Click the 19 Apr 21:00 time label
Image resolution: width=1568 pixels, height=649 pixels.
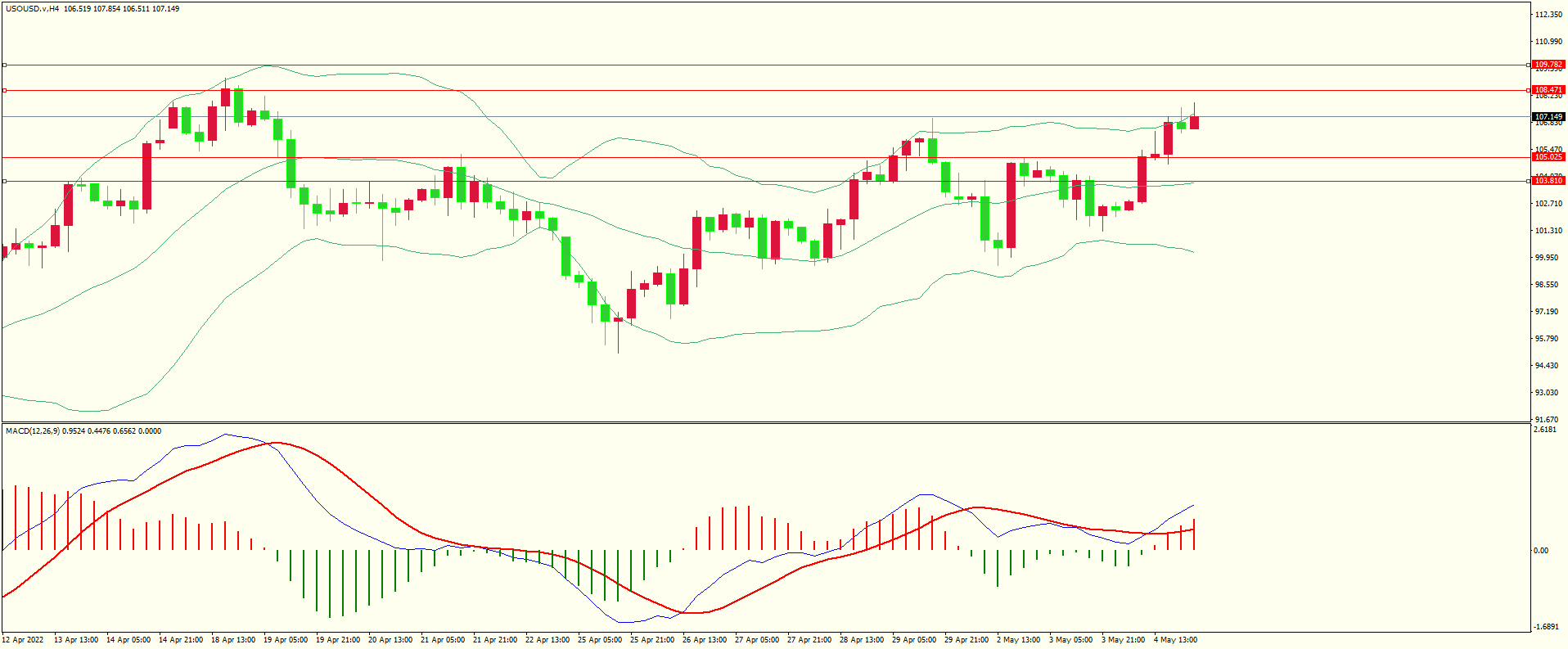(338, 640)
